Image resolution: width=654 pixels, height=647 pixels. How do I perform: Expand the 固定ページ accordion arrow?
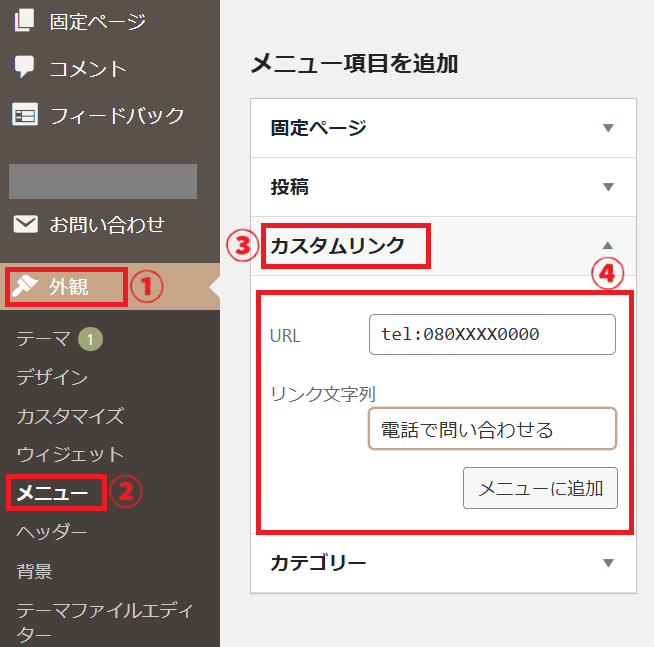pyautogui.click(x=608, y=128)
